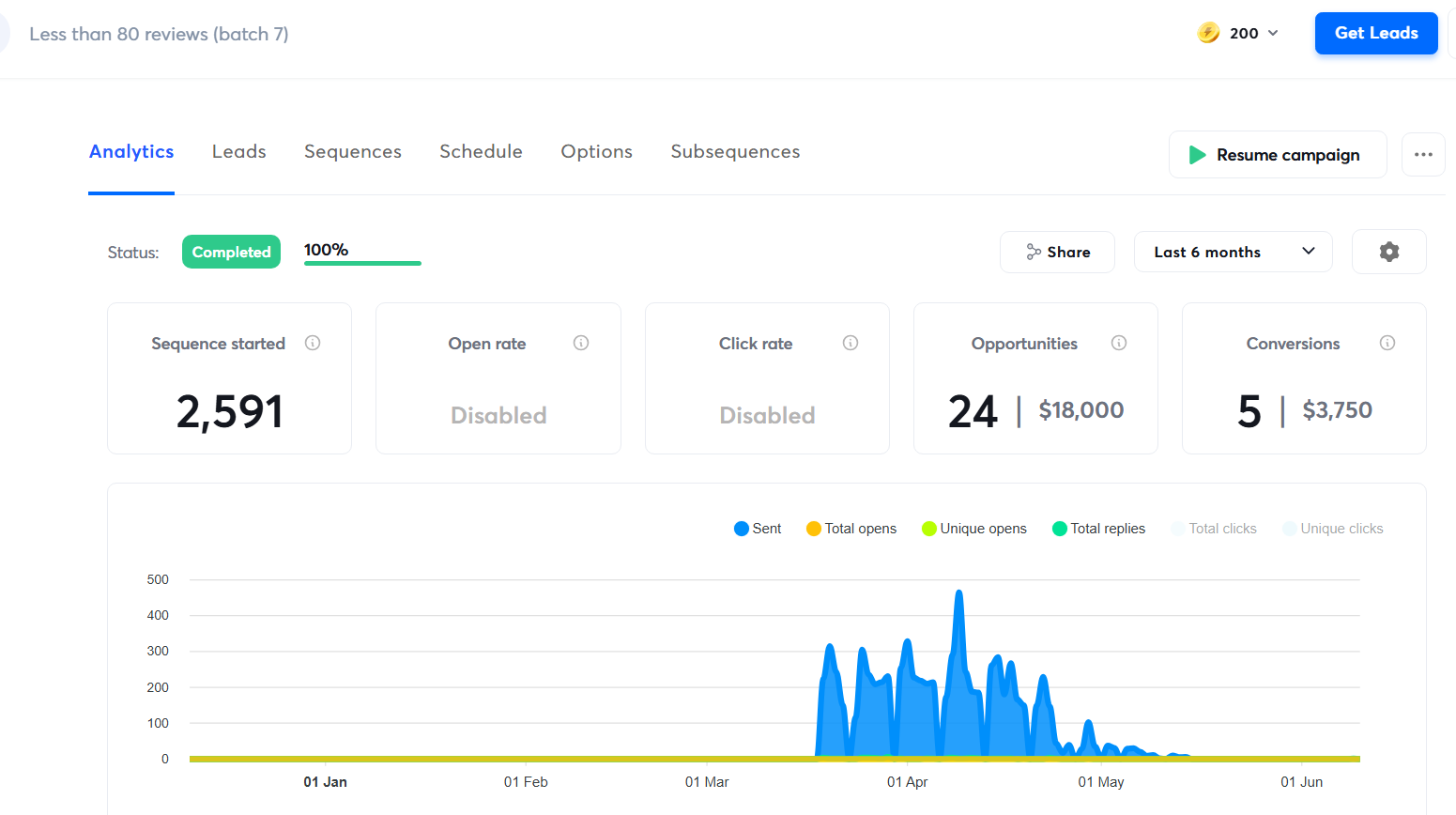Screen dimensions: 1456x815
Task: Click the info icon next to Open rate
Action: 581,344
